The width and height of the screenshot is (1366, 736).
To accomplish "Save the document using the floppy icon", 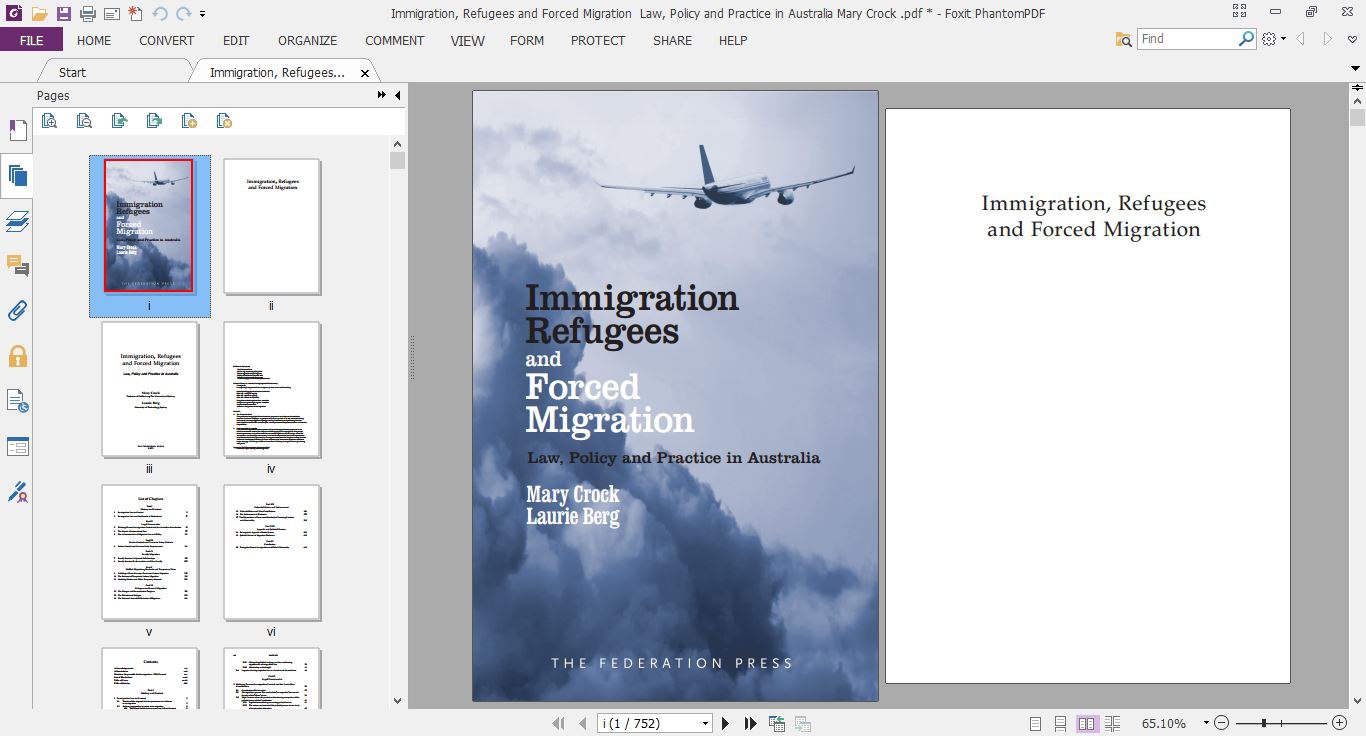I will pos(64,14).
